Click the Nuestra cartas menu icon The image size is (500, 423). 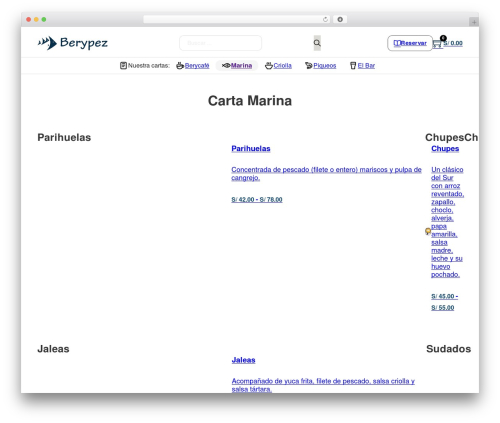point(123,66)
